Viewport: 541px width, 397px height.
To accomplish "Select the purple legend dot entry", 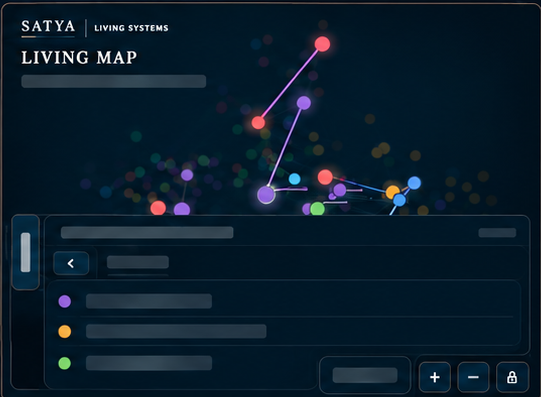I will 65,301.
